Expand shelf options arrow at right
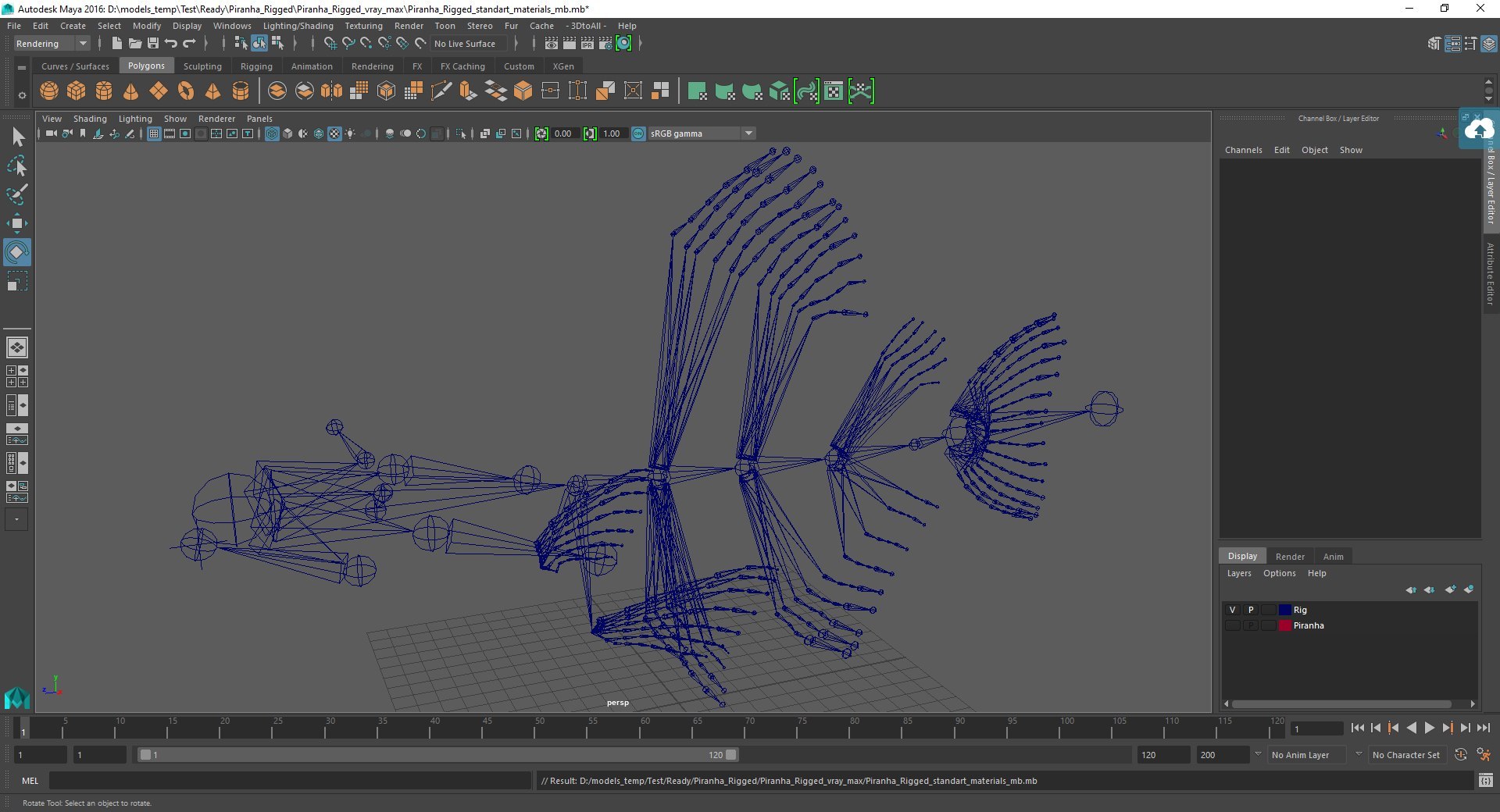The height and width of the screenshot is (812, 1500). tap(1488, 99)
